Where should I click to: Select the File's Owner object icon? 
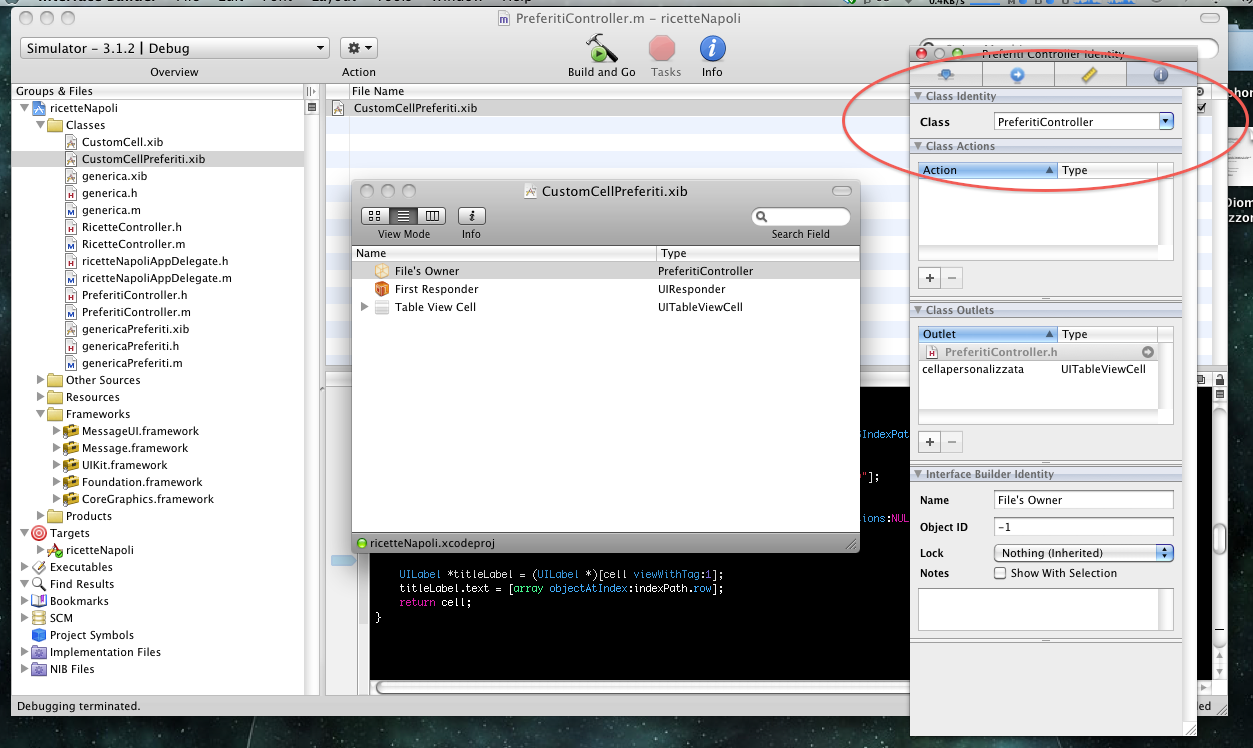tap(381, 271)
